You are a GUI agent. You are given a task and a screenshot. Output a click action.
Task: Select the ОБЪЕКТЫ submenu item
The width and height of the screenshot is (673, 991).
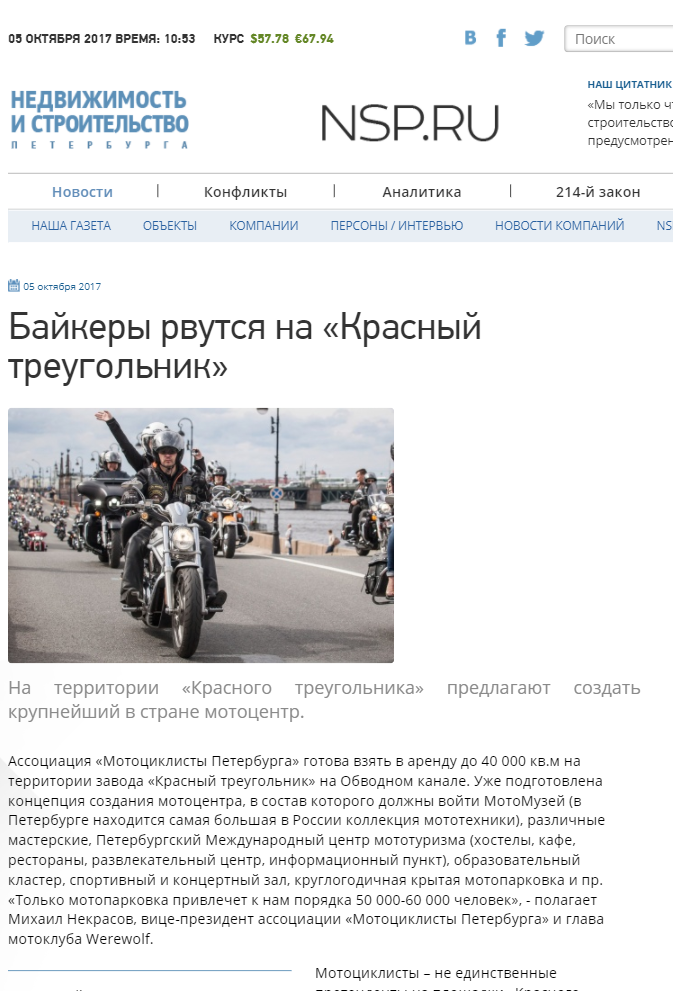[x=169, y=226]
